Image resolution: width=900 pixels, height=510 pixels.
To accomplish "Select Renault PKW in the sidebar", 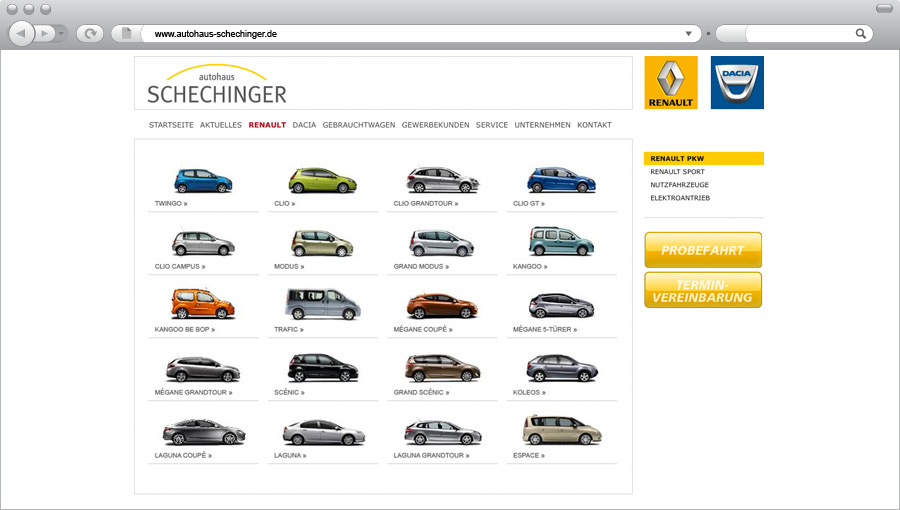I will 704,158.
